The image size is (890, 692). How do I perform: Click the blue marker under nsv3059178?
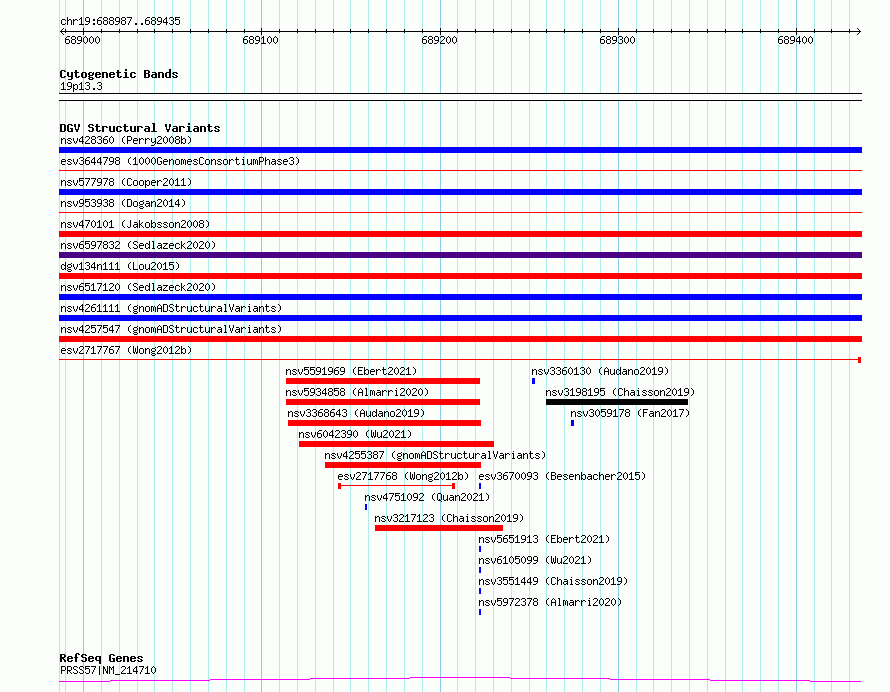[573, 423]
